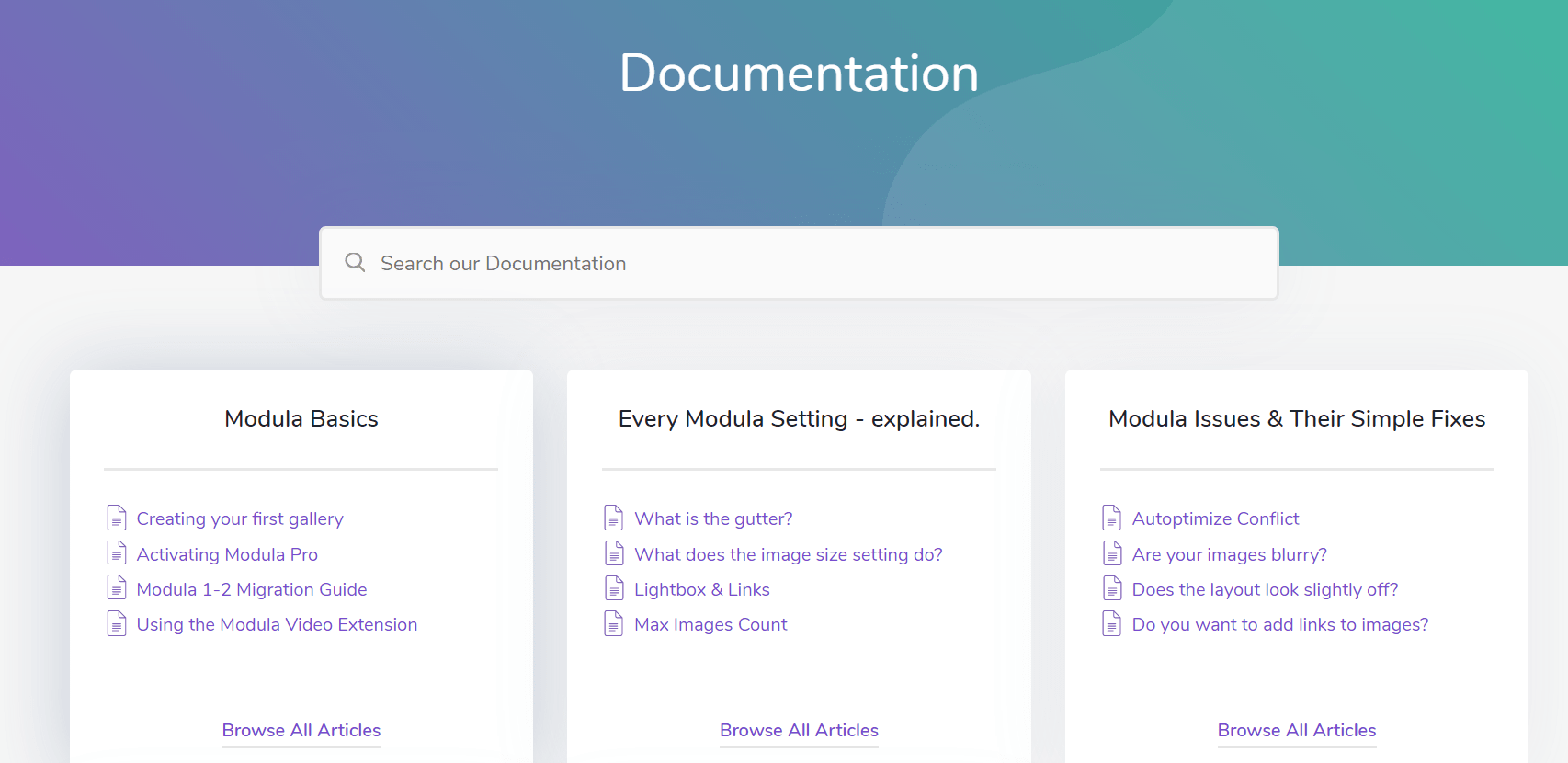Click document icon beside Max Images Count

point(614,623)
